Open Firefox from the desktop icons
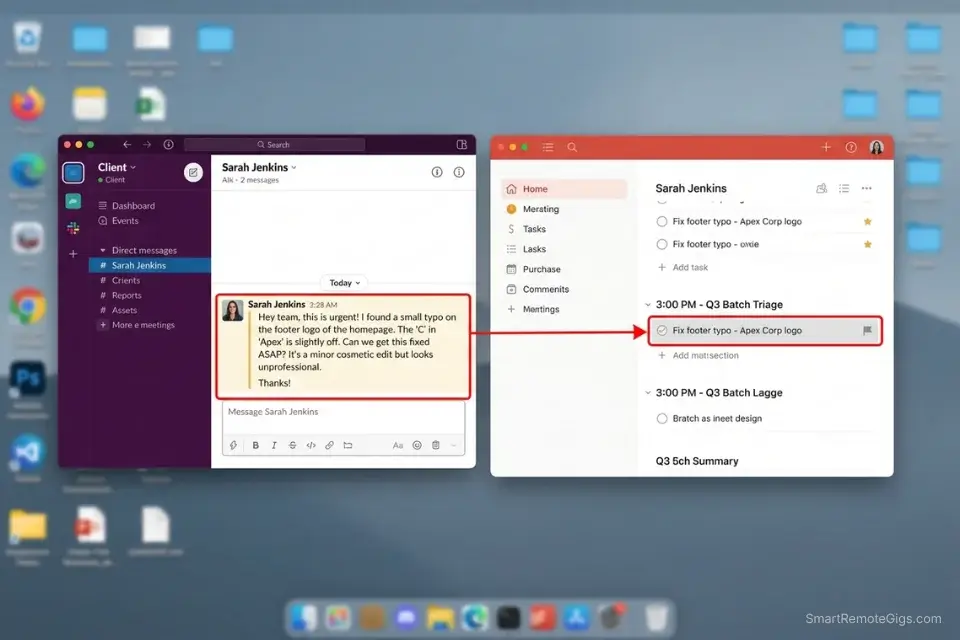Screen dimensions: 960x640 (x=28, y=105)
